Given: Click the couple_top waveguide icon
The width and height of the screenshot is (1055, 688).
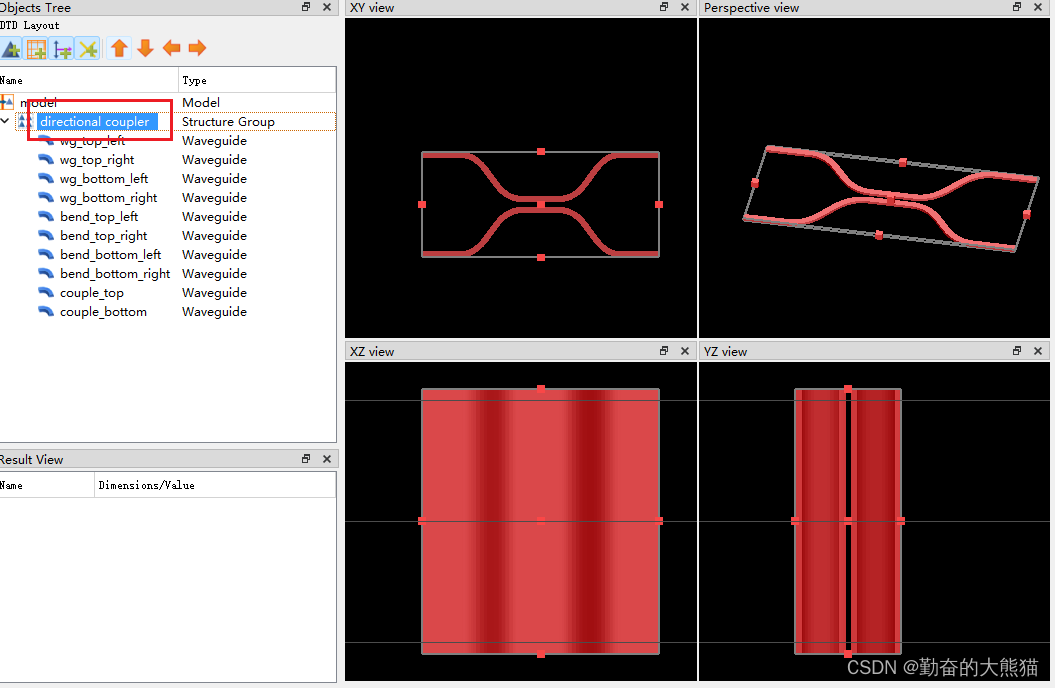Looking at the screenshot, I should click(x=46, y=293).
